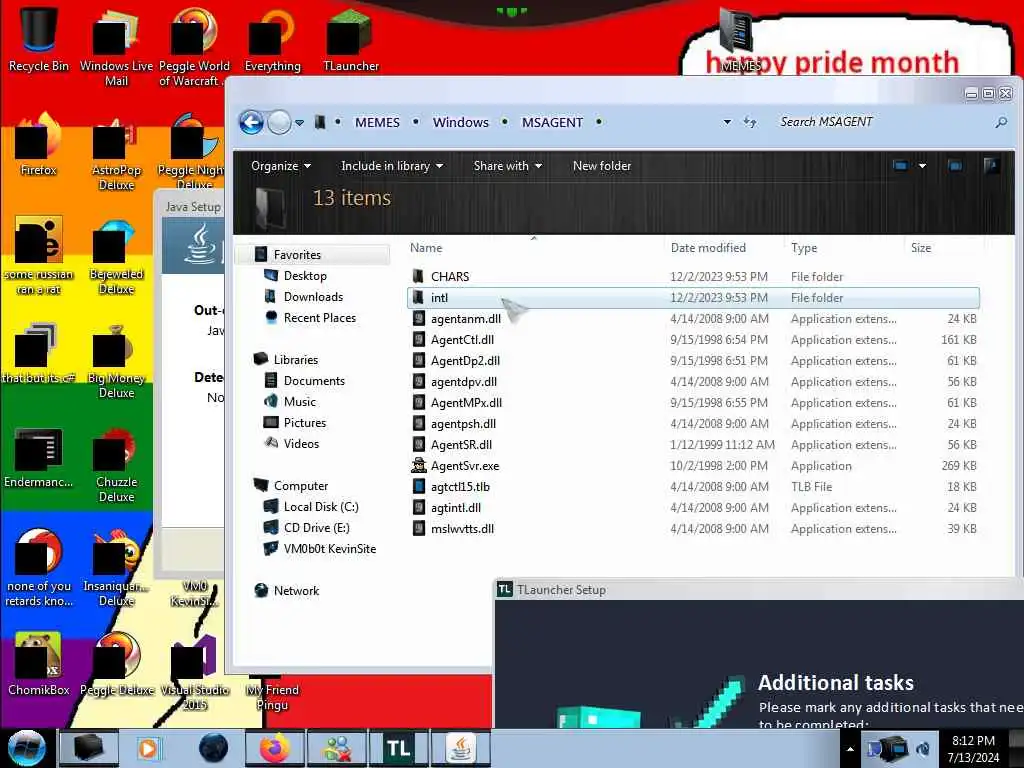
Task: Click the search magnifier icon
Action: pos(1000,122)
